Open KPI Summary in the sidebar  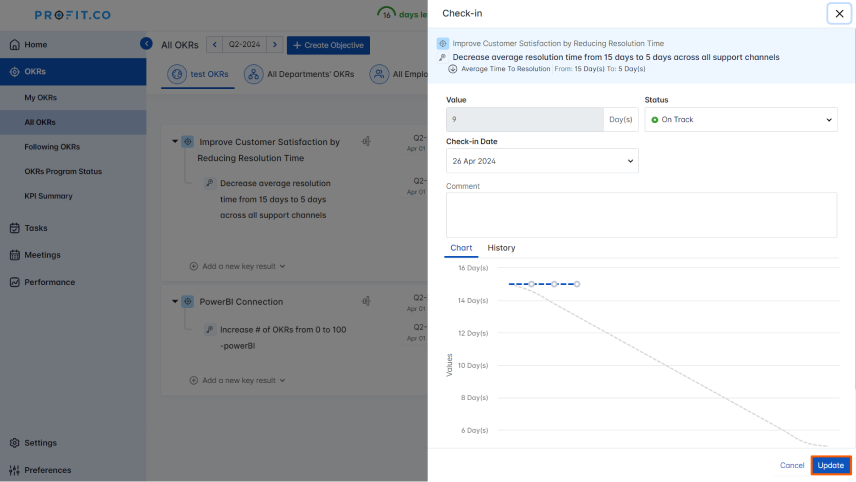[x=48, y=196]
